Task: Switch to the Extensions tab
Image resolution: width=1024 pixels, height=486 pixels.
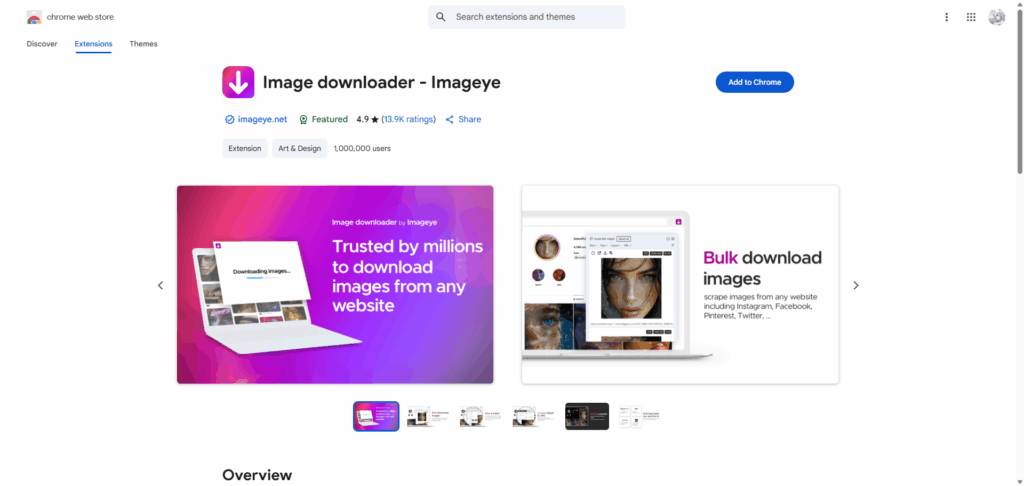Action: click(x=93, y=44)
